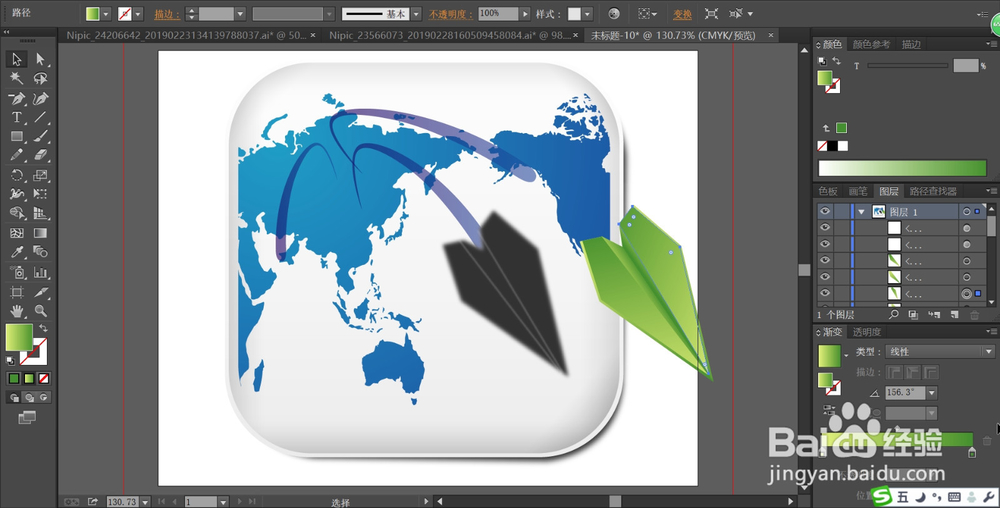Click the locate object magnifier in Layers panel
This screenshot has width=1000, height=508.
(x=893, y=315)
